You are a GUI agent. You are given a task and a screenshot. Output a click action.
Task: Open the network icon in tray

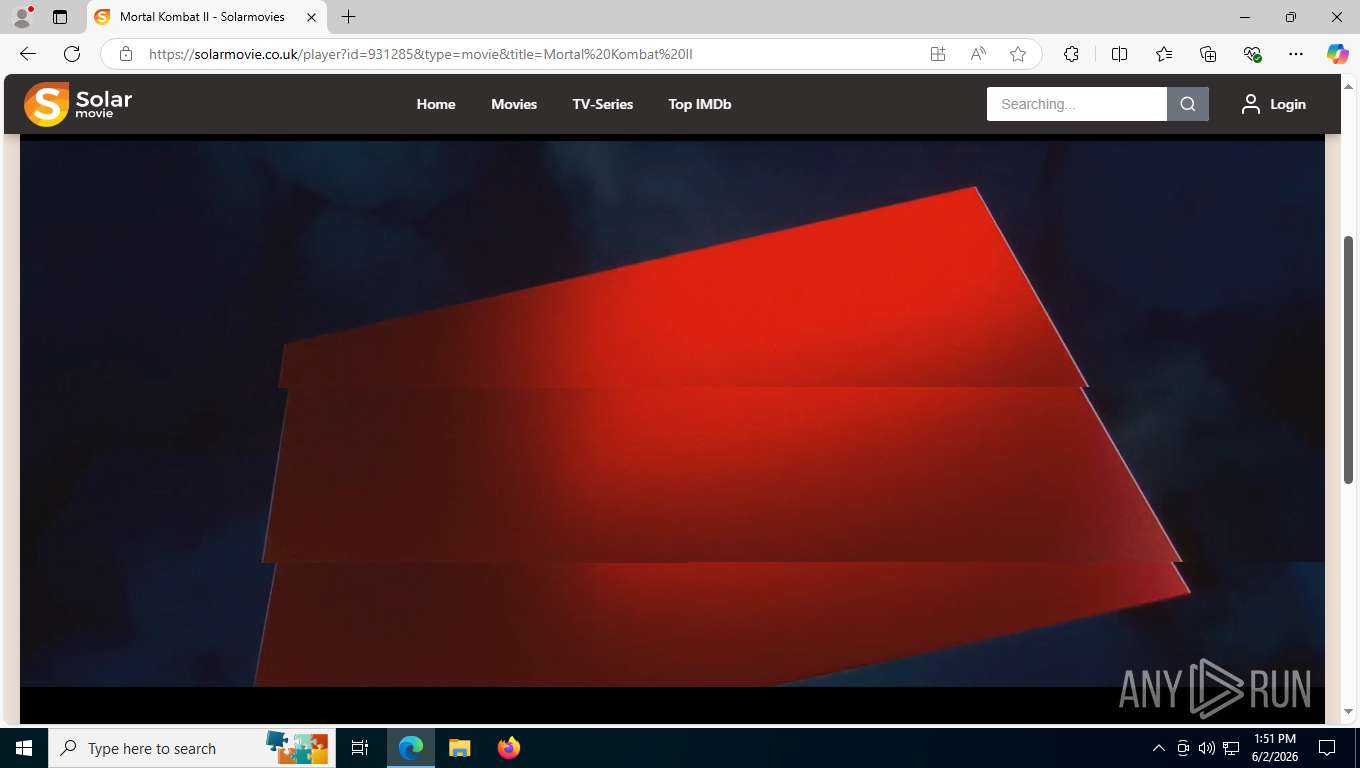click(x=1231, y=748)
